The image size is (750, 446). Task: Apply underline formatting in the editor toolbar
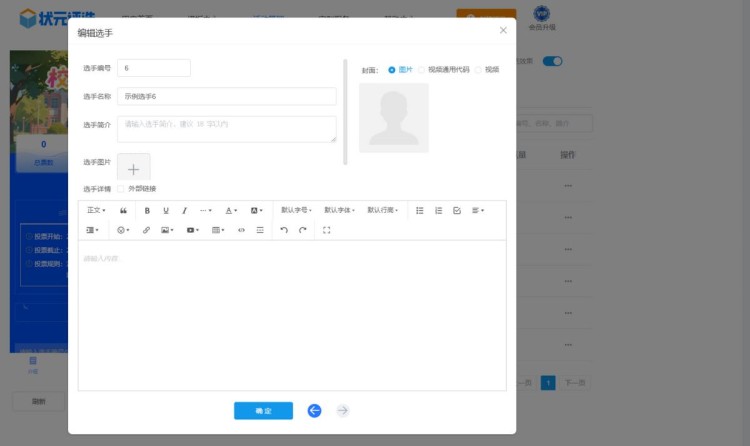point(166,211)
